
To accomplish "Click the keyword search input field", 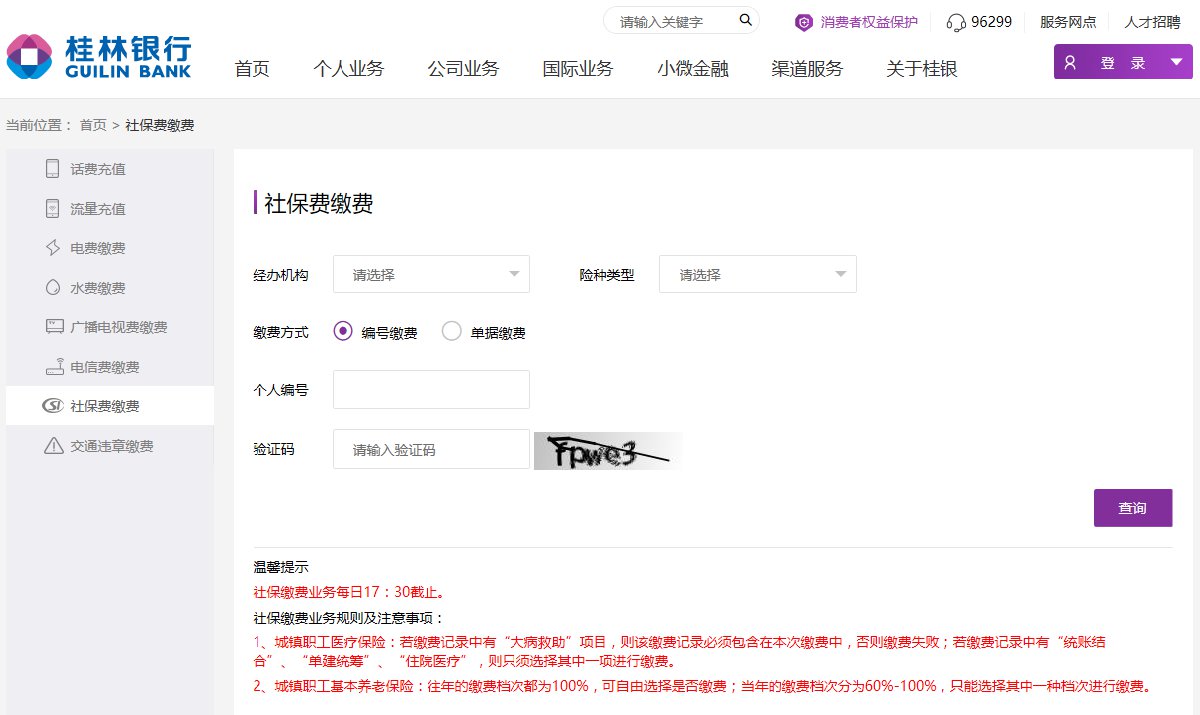I will [x=672, y=21].
